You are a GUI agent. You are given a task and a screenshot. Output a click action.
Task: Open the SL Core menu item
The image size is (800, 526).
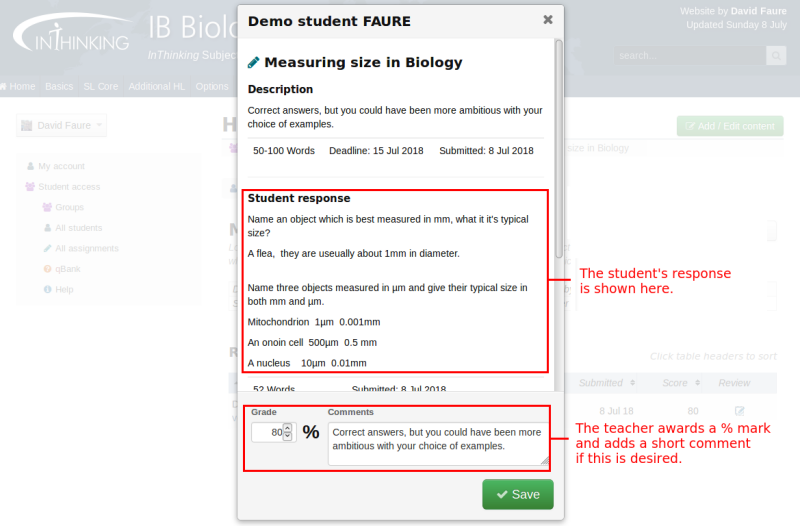[x=100, y=87]
